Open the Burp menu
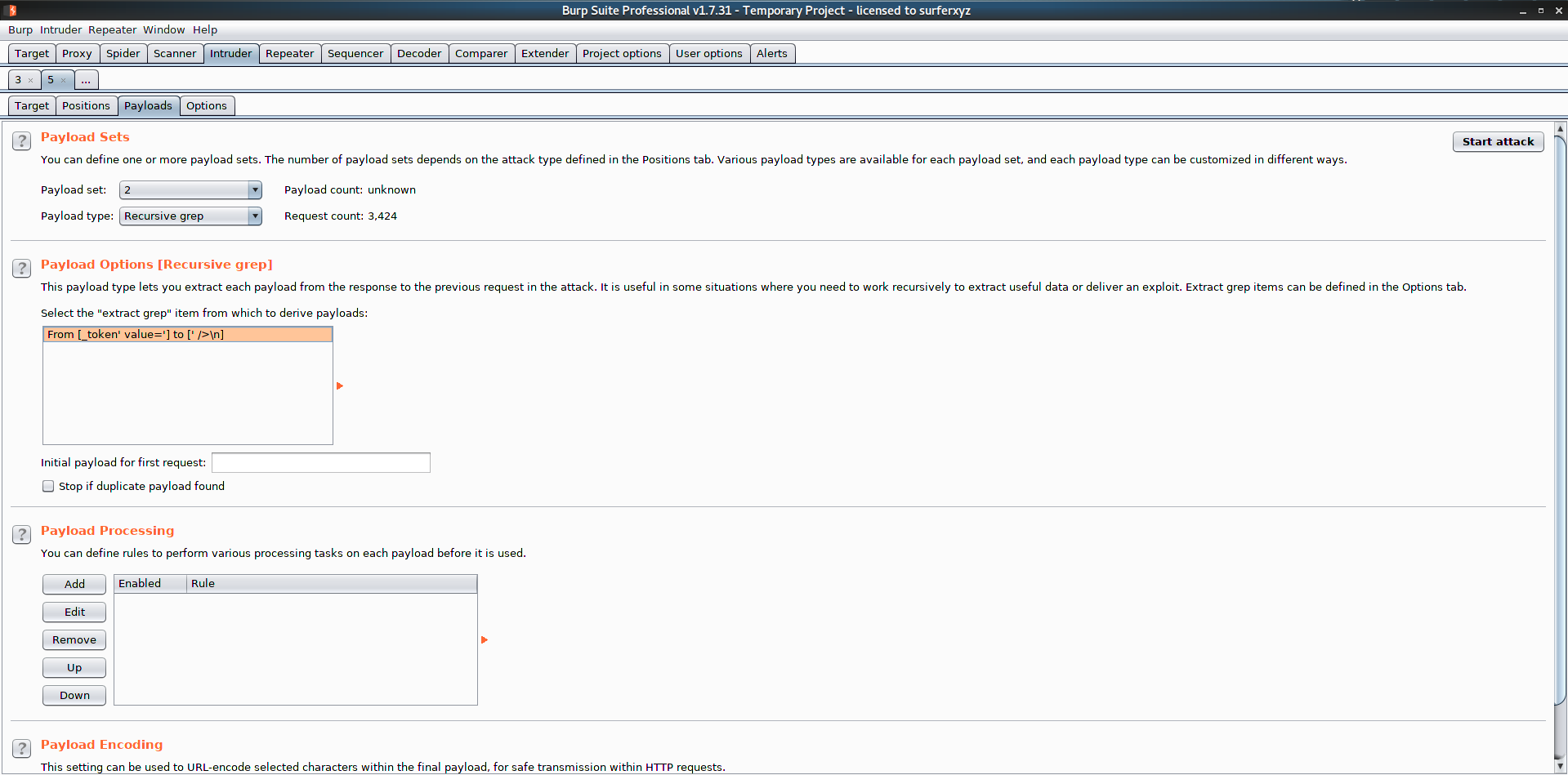Viewport: 1568px width, 775px height. point(20,30)
